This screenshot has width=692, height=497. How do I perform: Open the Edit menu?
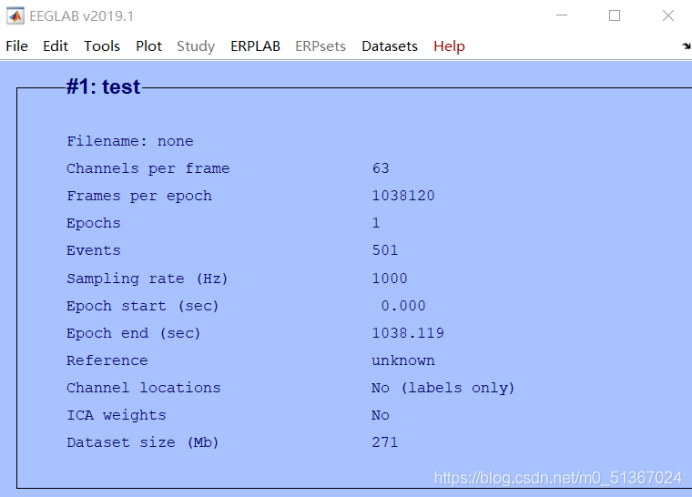click(x=55, y=46)
